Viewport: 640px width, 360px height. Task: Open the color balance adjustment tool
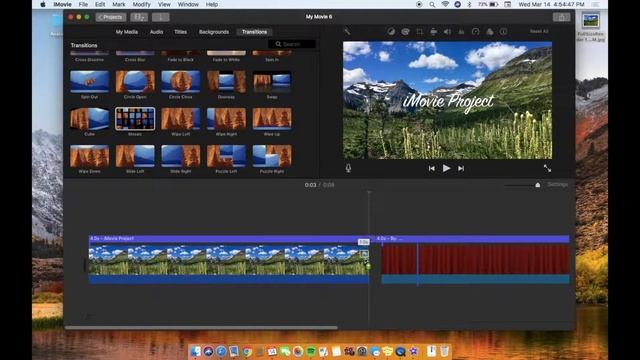click(391, 31)
